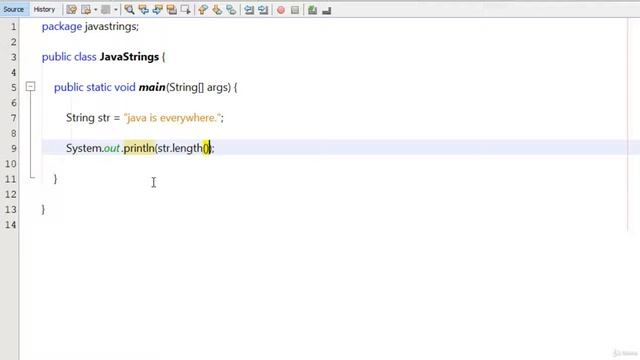This screenshot has width=640, height=360.
Task: Click Shift Line Right icon
Action: point(263,10)
